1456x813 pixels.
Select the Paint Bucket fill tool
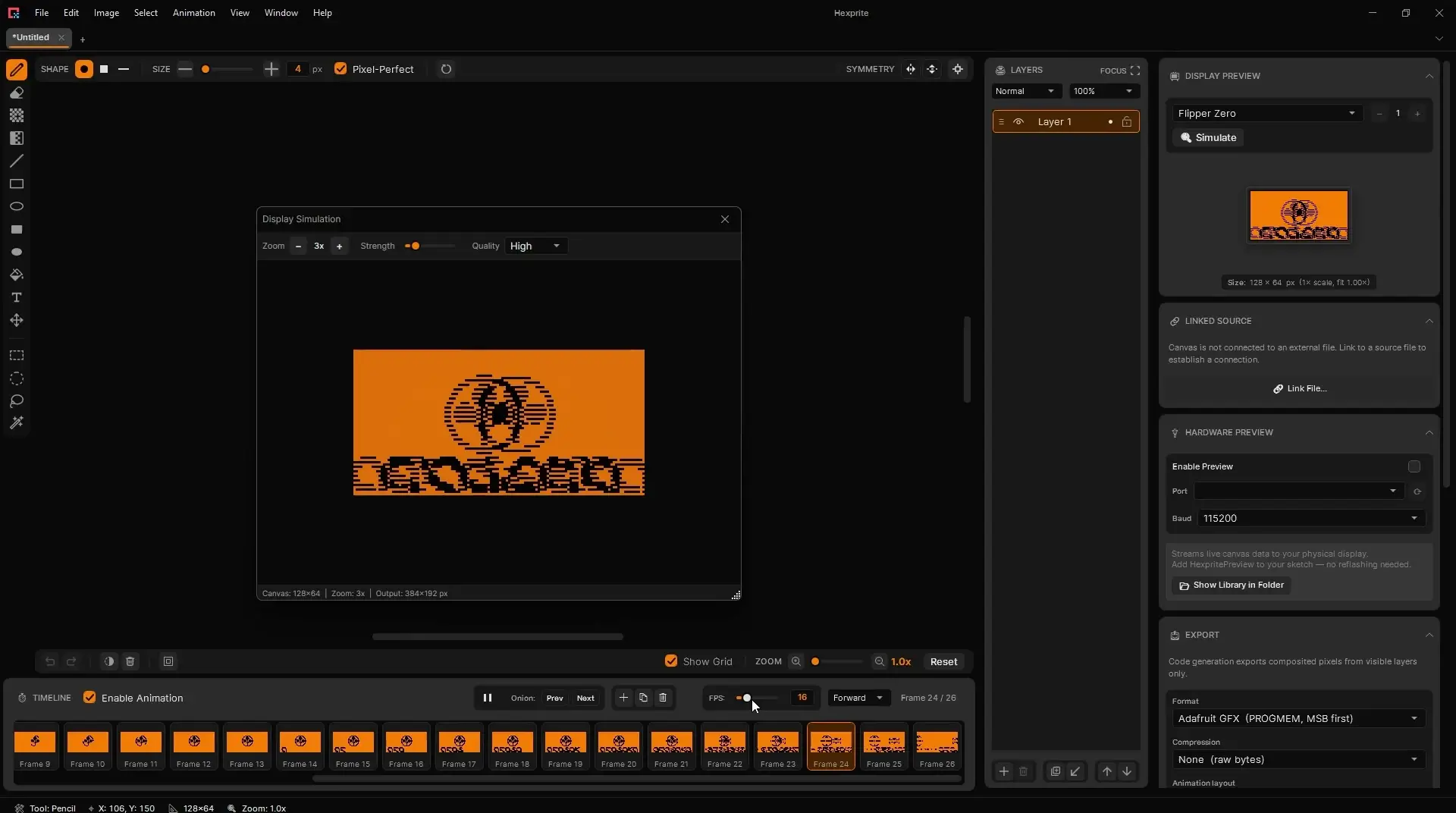coord(17,275)
